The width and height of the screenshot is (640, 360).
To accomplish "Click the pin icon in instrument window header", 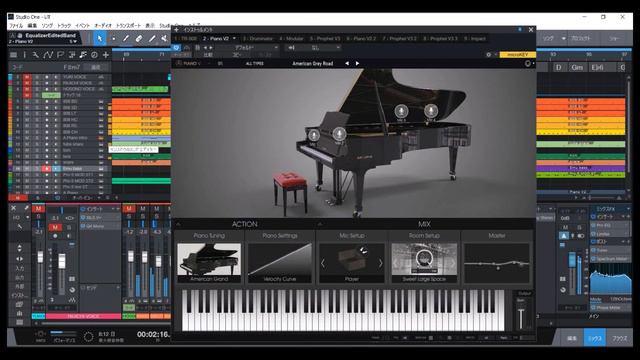I will [x=520, y=29].
